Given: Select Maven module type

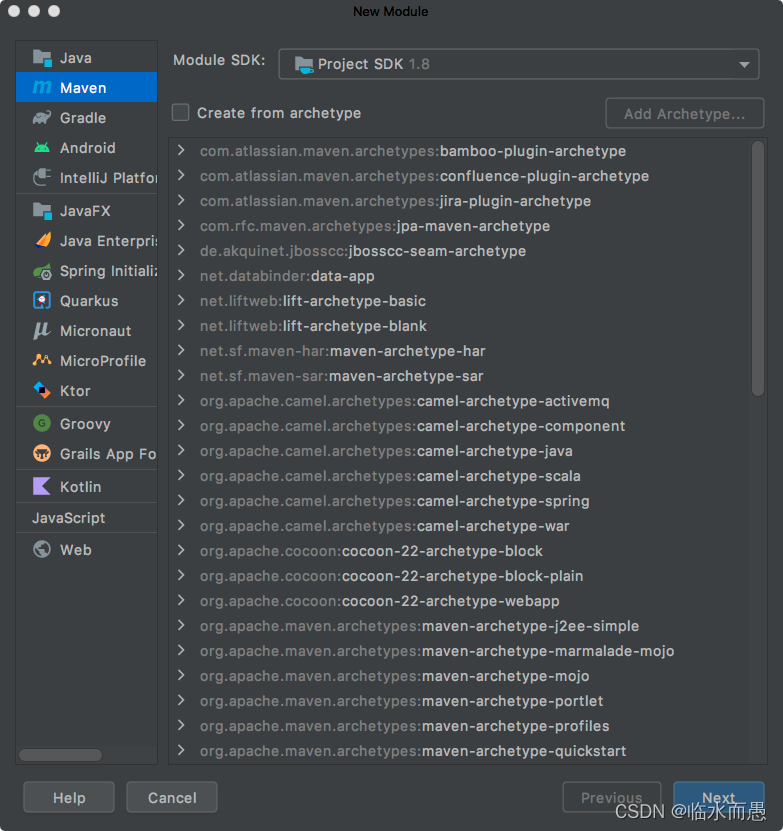Looking at the screenshot, I should click(86, 87).
